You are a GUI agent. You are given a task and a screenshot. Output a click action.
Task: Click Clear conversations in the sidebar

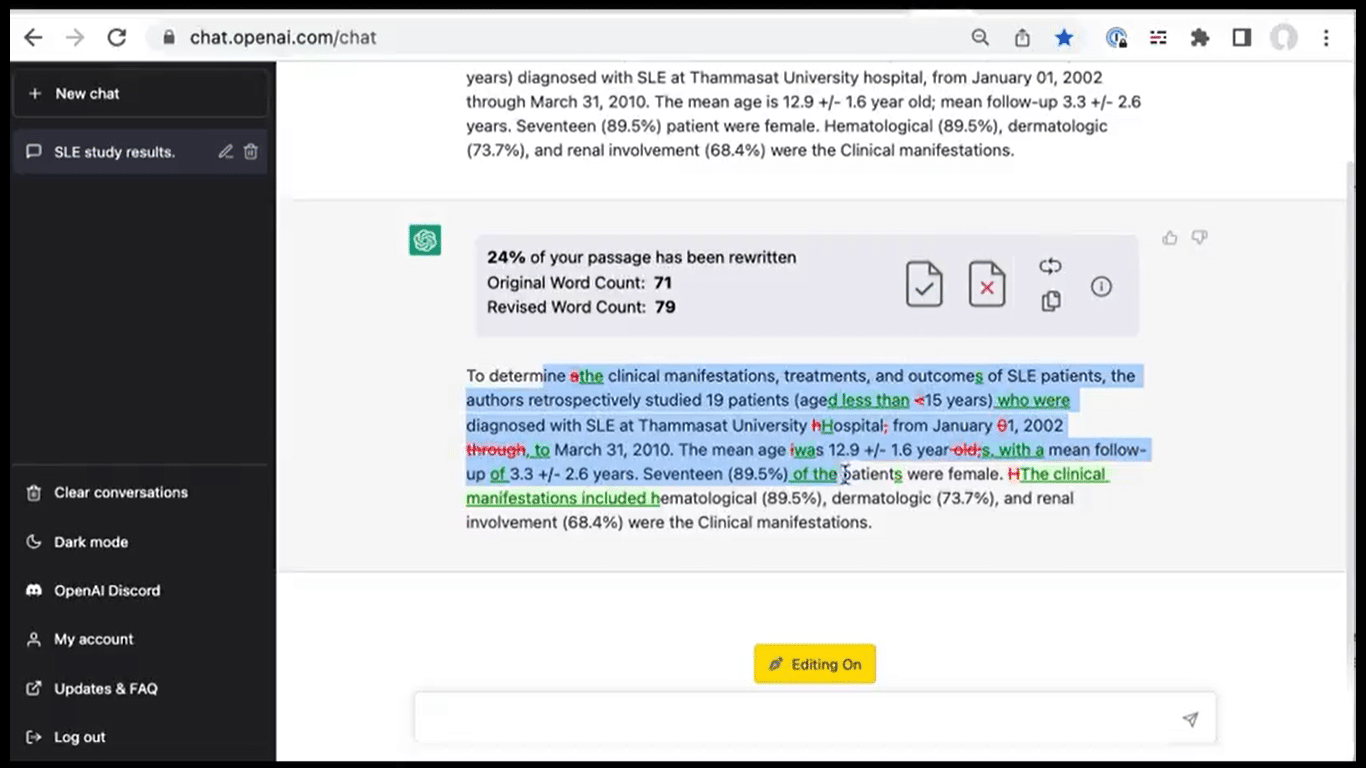(x=120, y=492)
